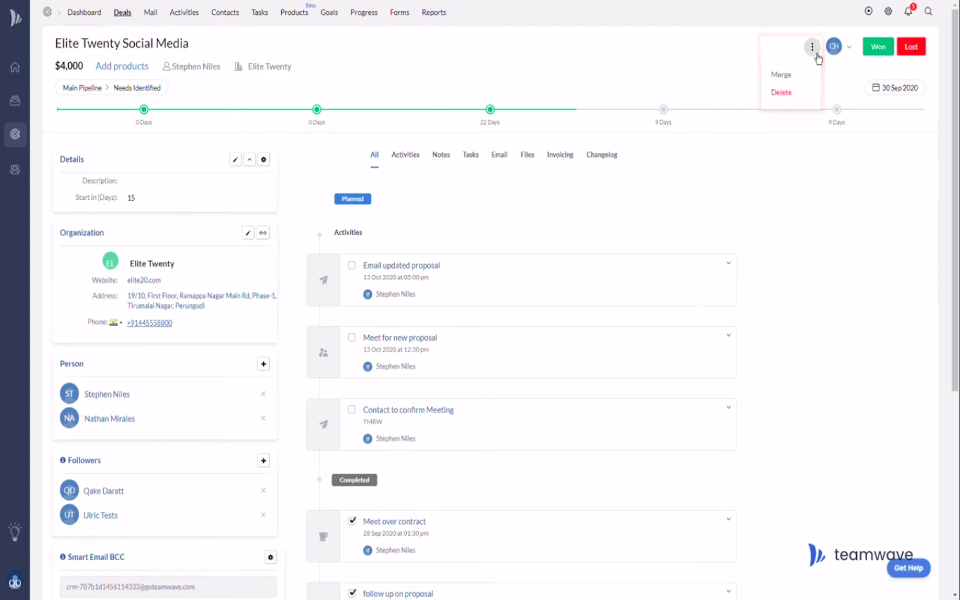Uncheck the Meet over contract activity
This screenshot has height=600, width=960.
pos(352,521)
